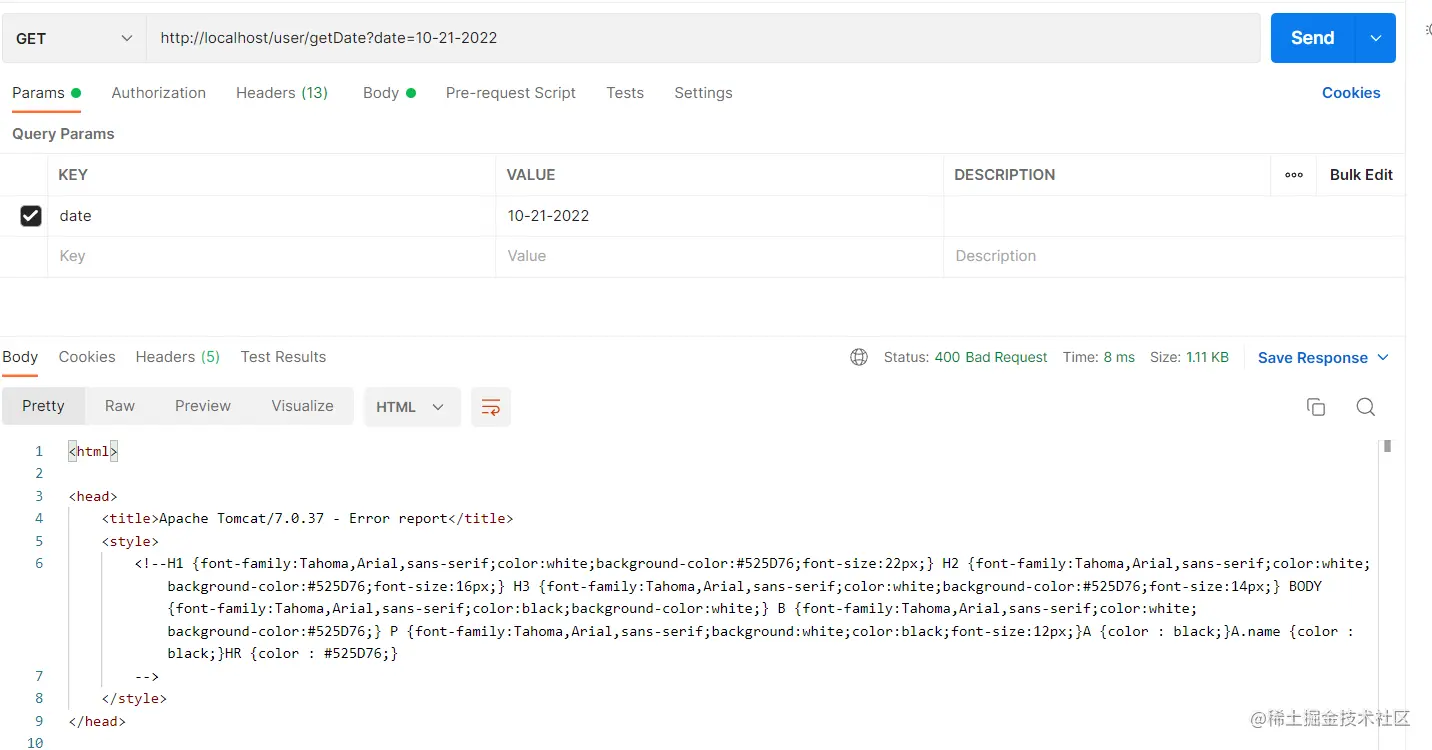Click the date key cell

[x=271, y=216]
